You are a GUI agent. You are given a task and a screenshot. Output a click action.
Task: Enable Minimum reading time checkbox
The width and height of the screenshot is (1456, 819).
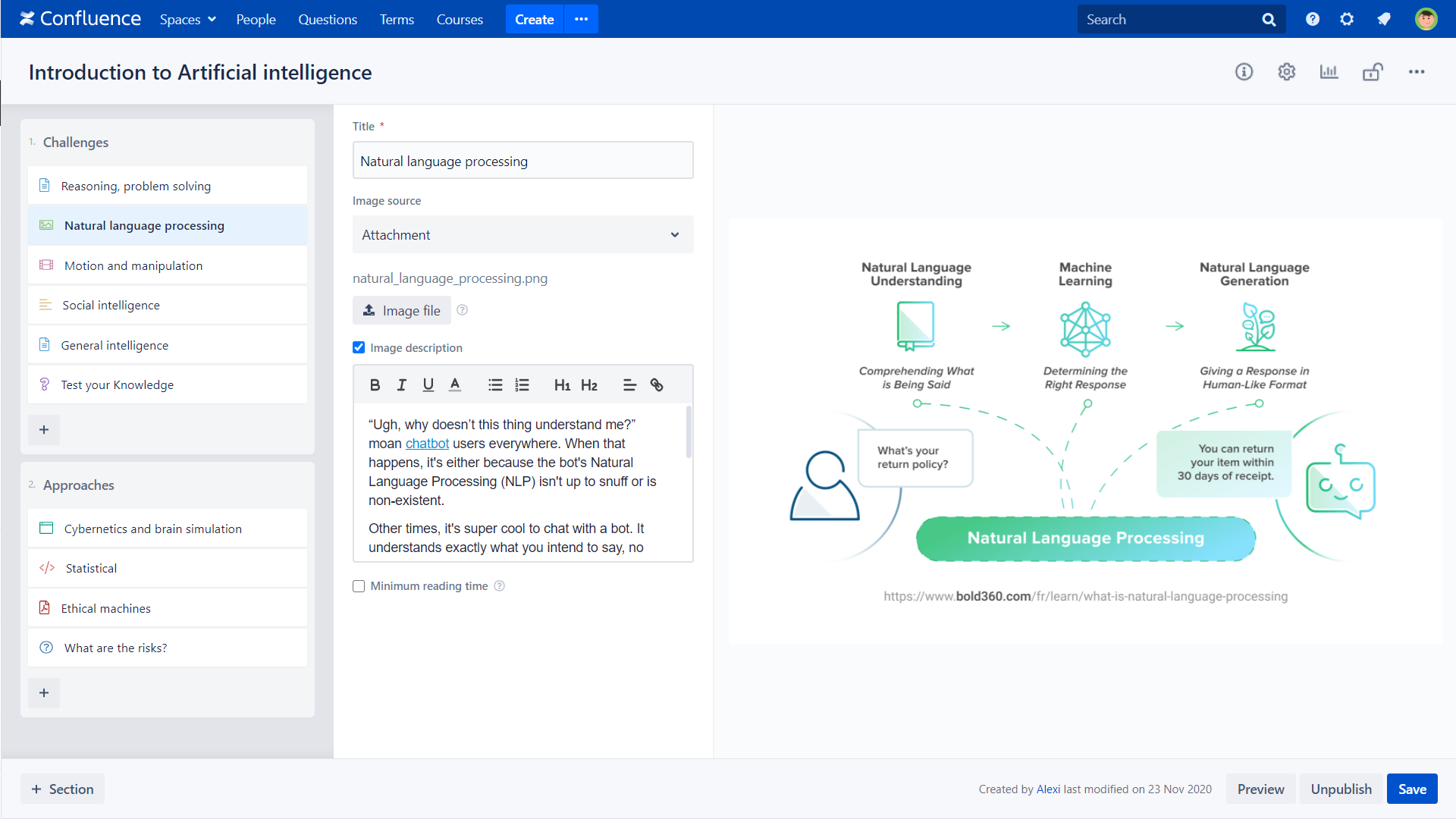coord(359,586)
